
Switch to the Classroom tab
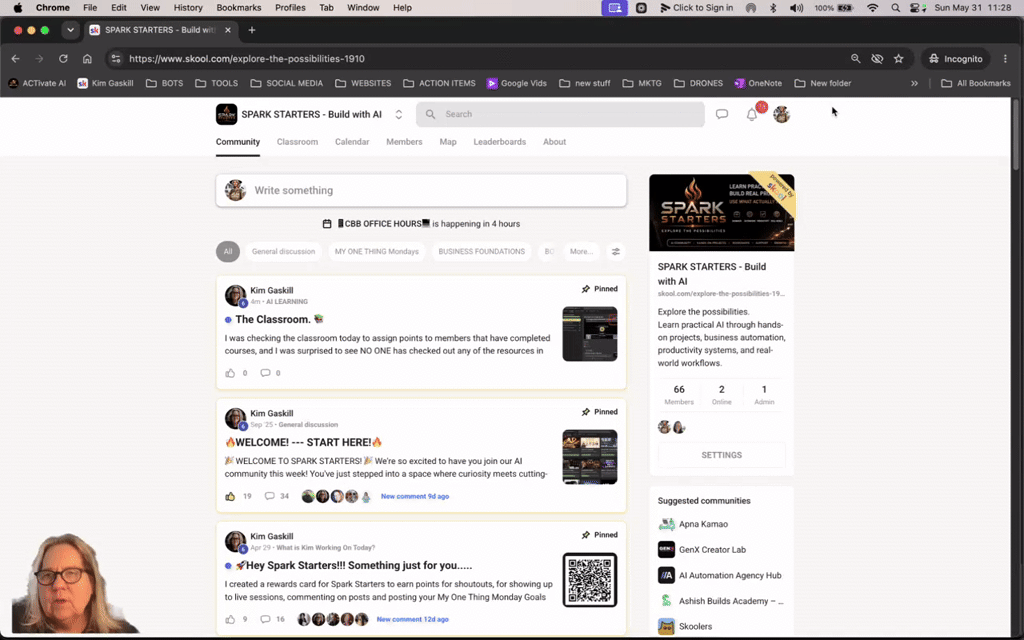pyautogui.click(x=297, y=142)
